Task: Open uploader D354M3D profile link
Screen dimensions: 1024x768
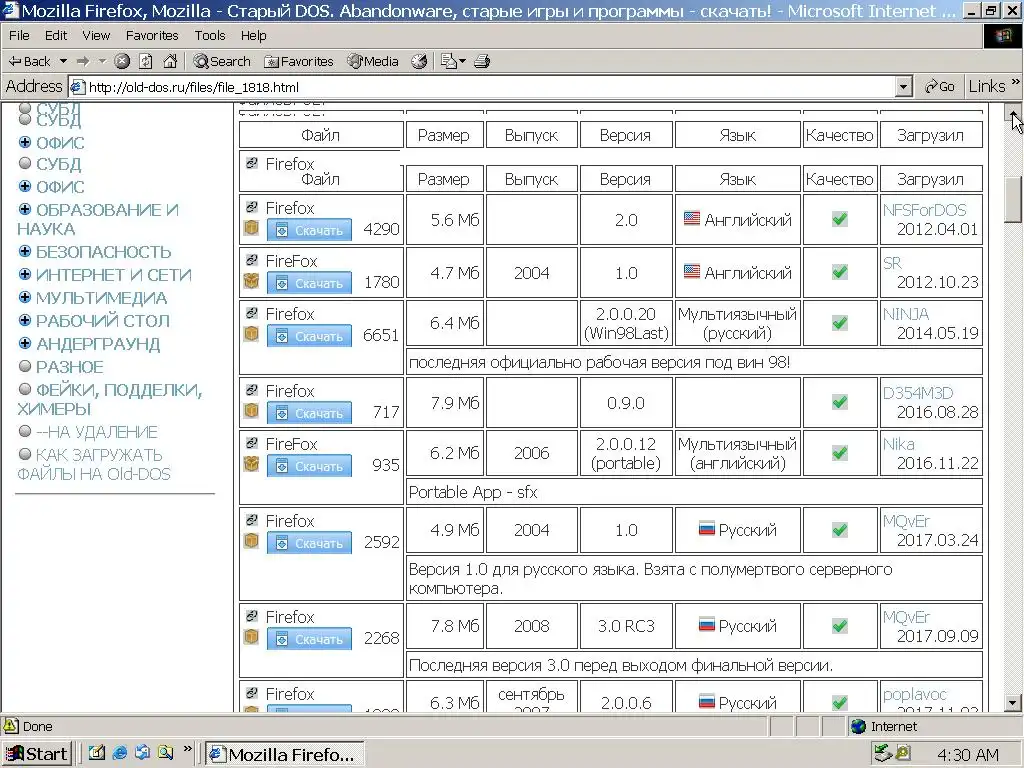Action: click(918, 393)
